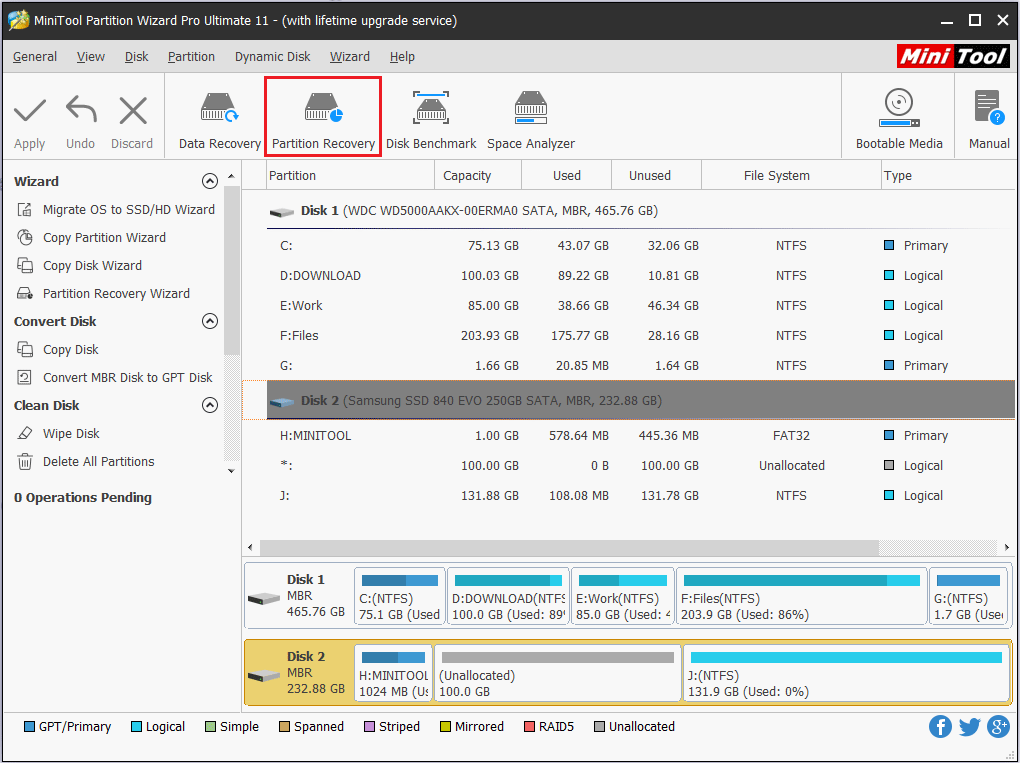Click the Migrate OS to SSD/HD Wizard icon

click(25, 209)
